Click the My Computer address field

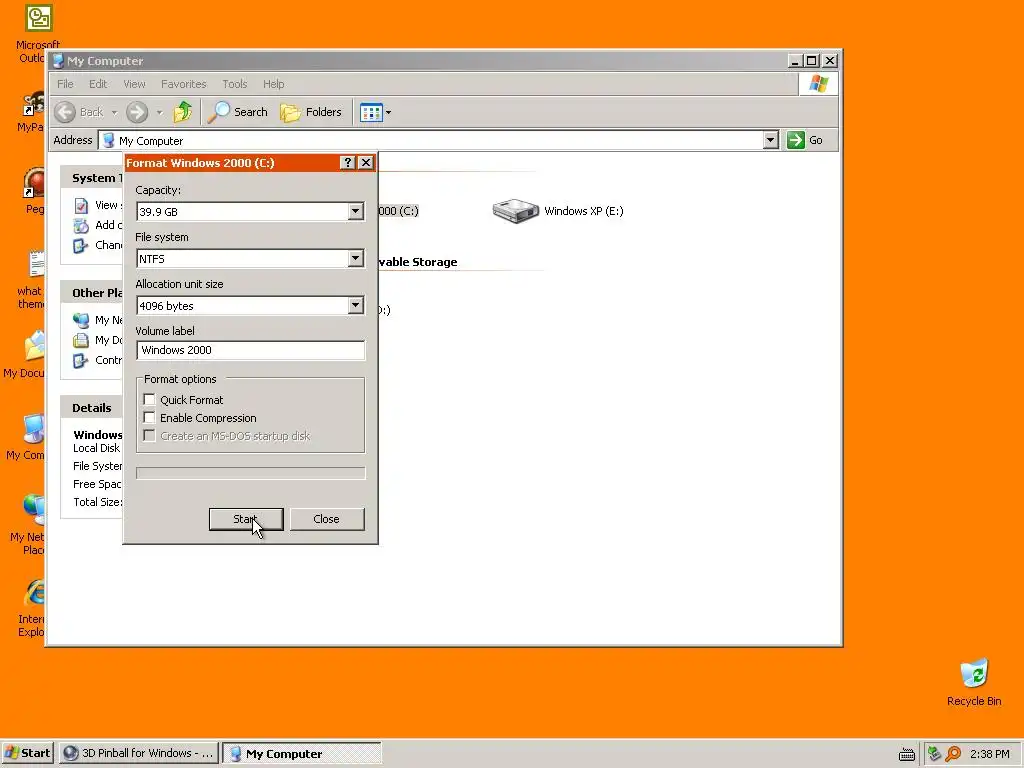point(431,140)
